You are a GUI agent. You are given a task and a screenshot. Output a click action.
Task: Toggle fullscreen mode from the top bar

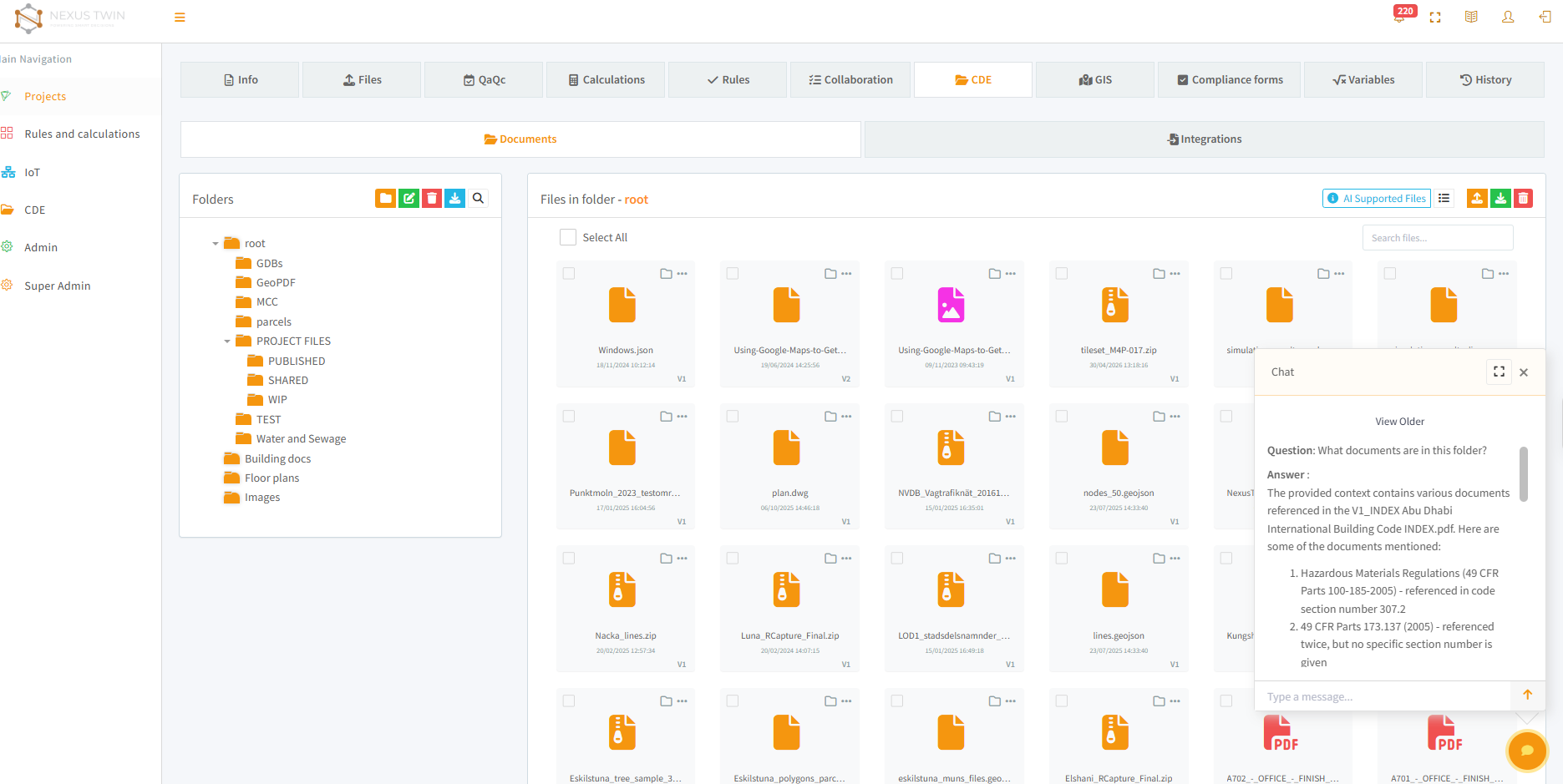point(1435,18)
